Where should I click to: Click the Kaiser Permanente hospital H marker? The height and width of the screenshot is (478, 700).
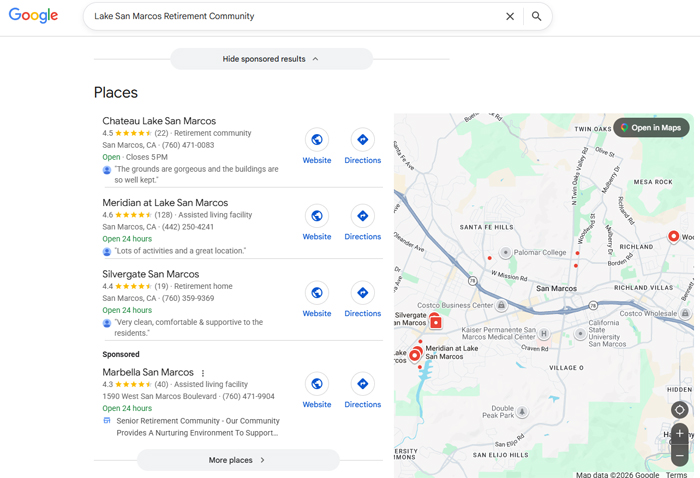pos(543,333)
